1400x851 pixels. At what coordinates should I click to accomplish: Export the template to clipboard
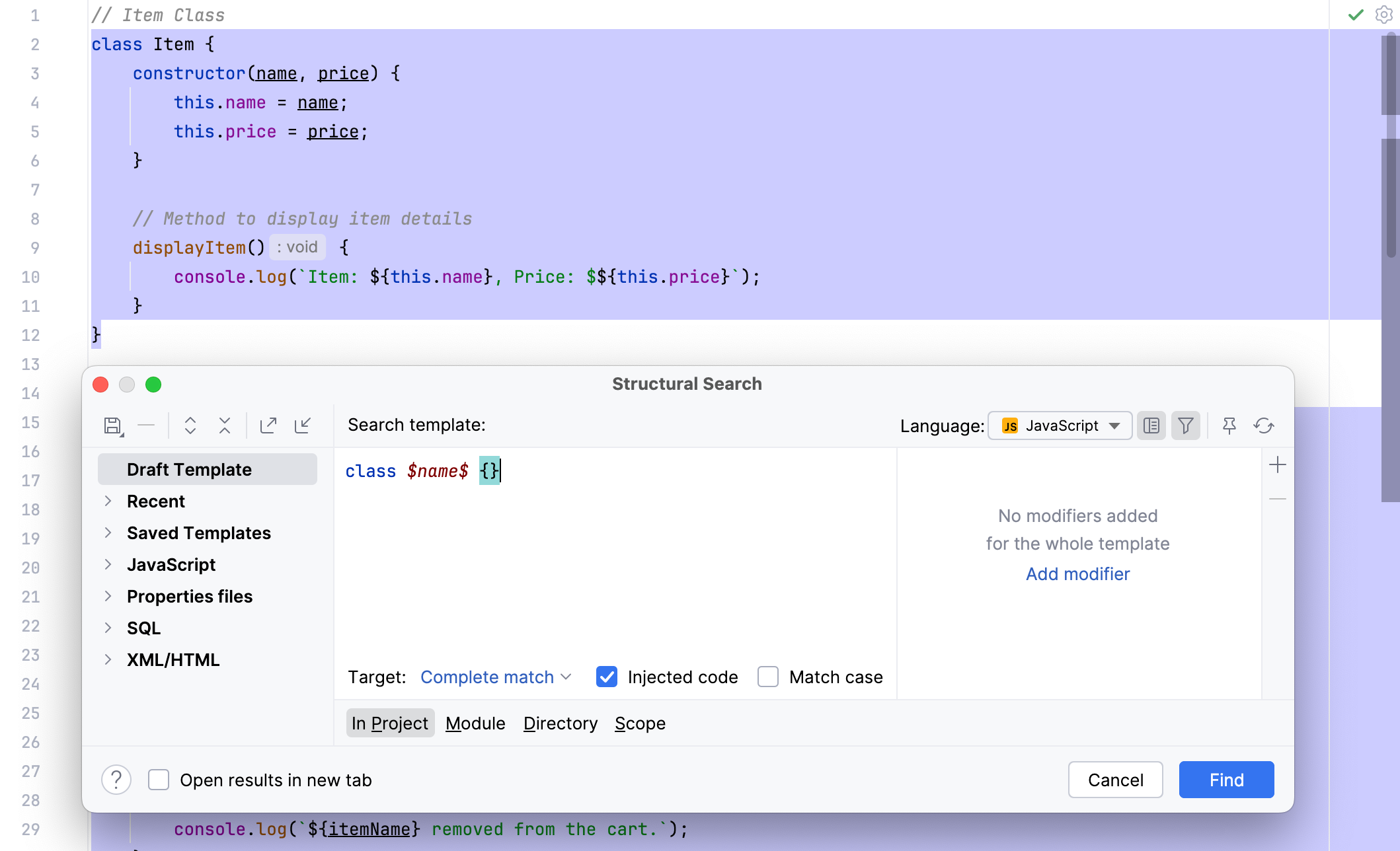tap(268, 425)
